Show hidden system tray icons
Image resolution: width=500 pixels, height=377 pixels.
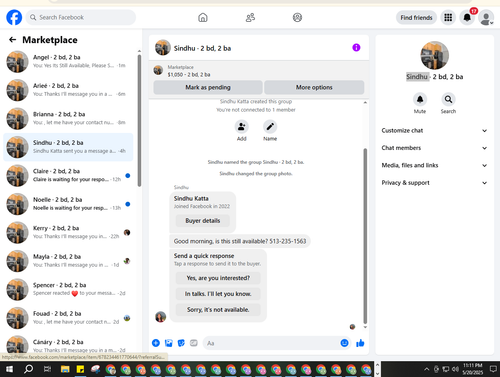426,369
